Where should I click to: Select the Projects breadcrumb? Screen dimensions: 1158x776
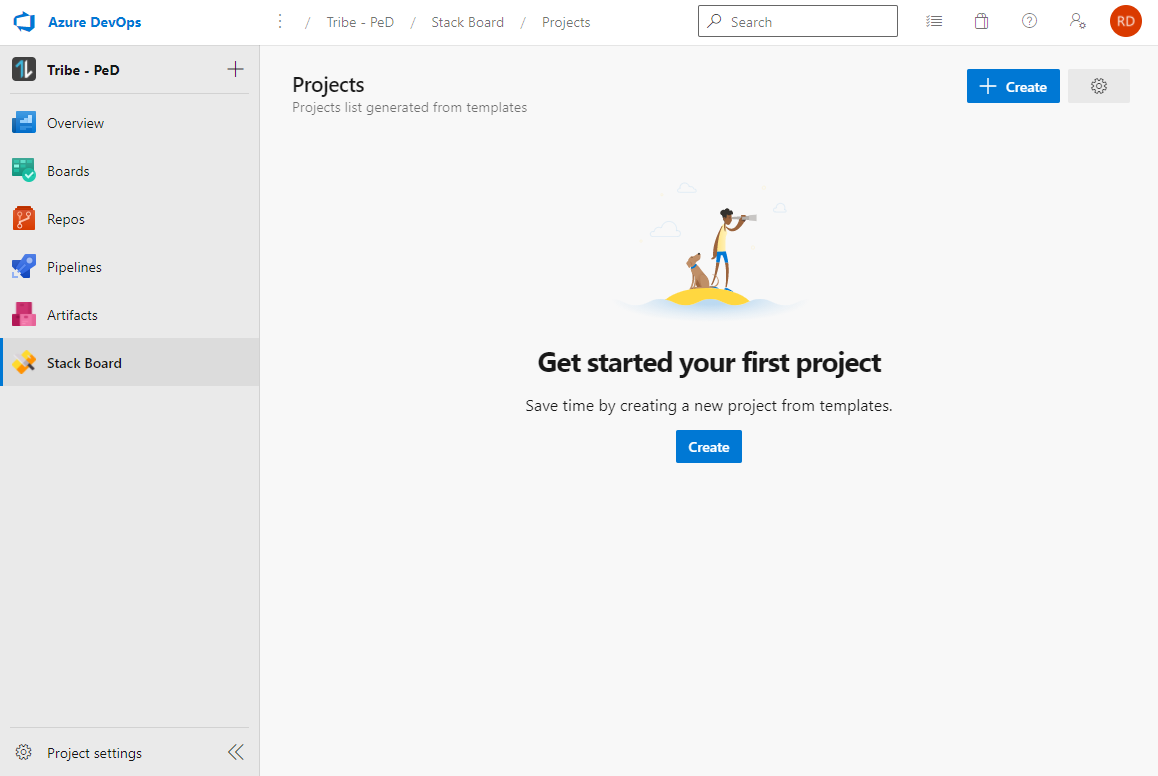(x=566, y=22)
